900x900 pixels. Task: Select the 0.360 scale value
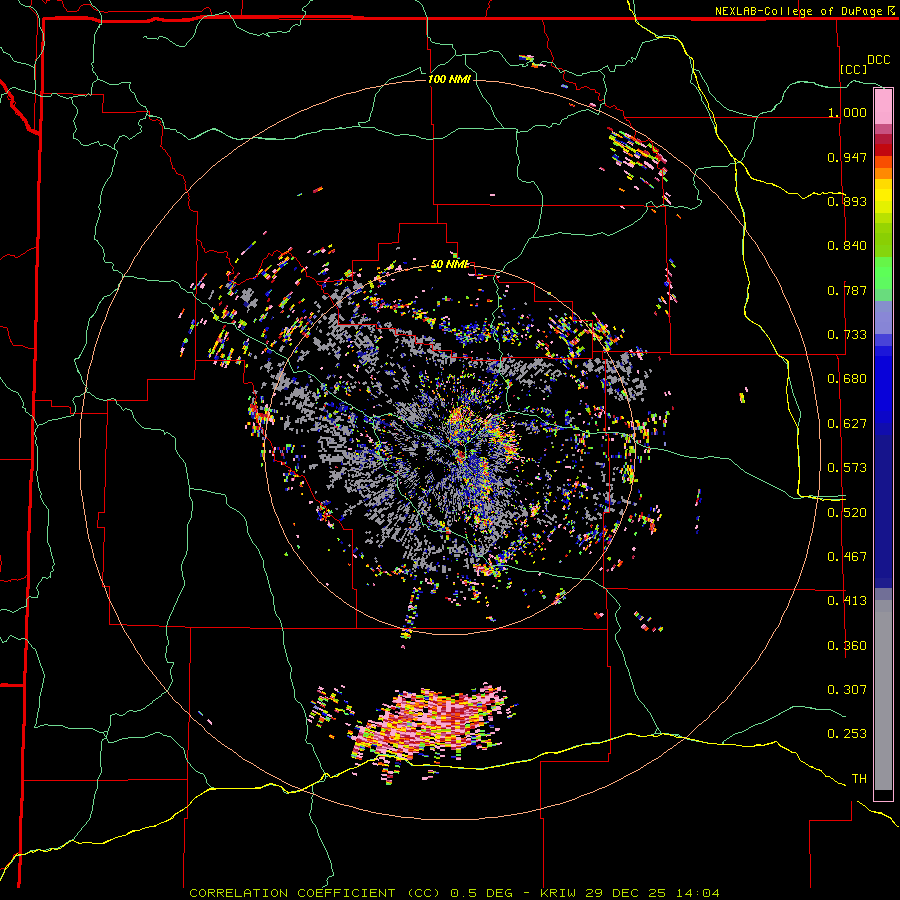click(x=847, y=646)
